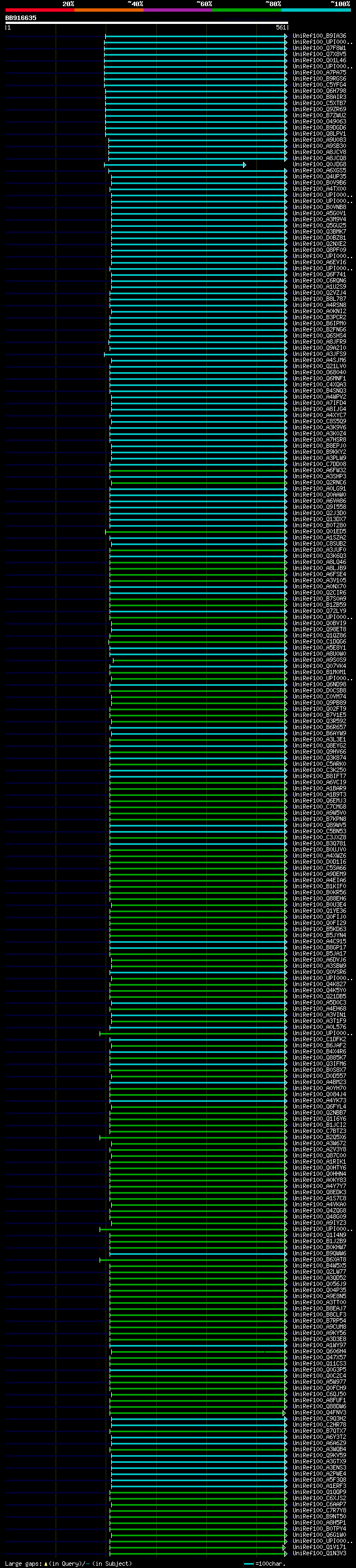Click the short alignment bar of UniRef100_Q0JDG8
The image size is (356, 1568).
pos(175,165)
